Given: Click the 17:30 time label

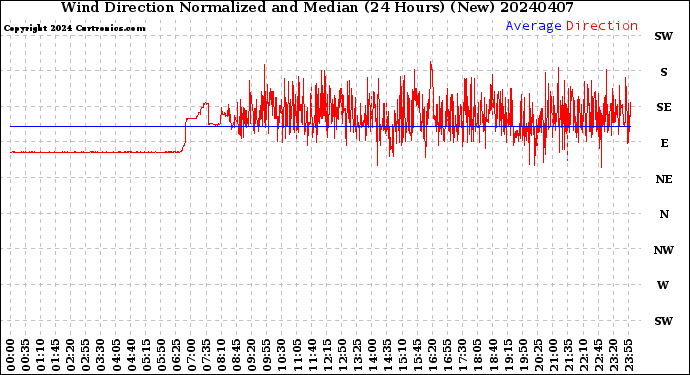Looking at the screenshot, I should pyautogui.click(x=462, y=355).
